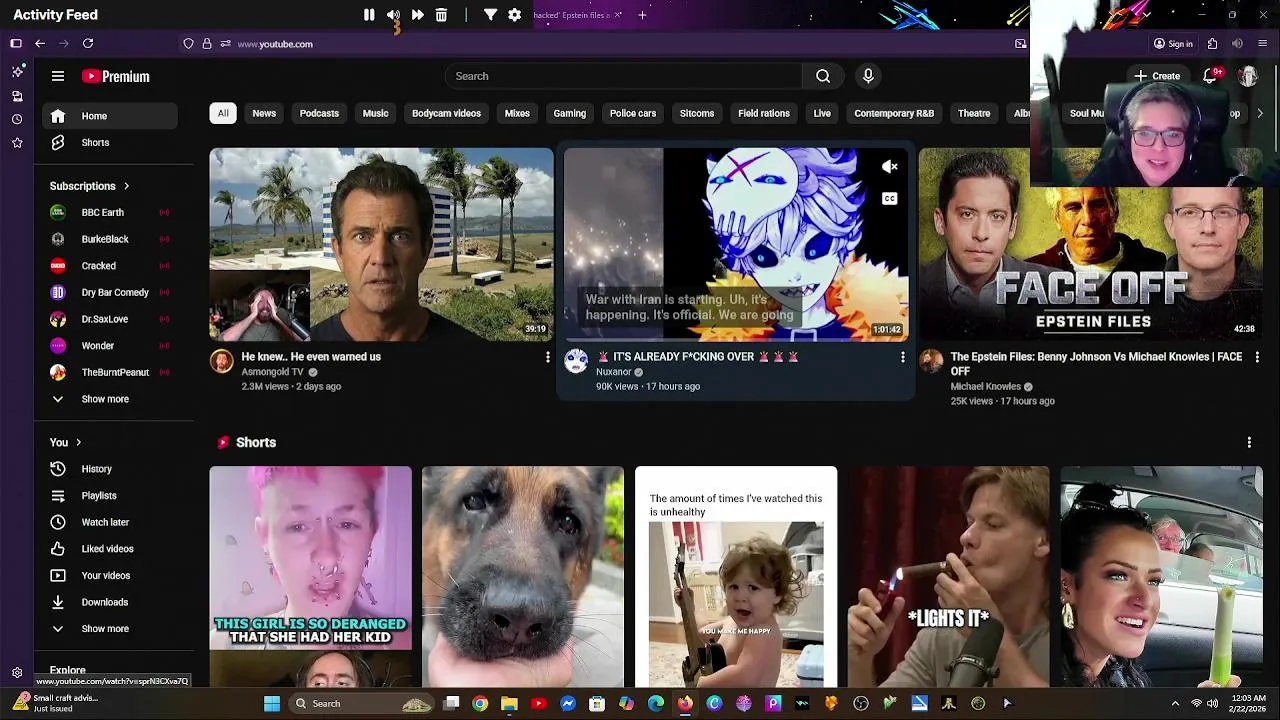Click the Activity Feed trash icon

pyautogui.click(x=441, y=15)
